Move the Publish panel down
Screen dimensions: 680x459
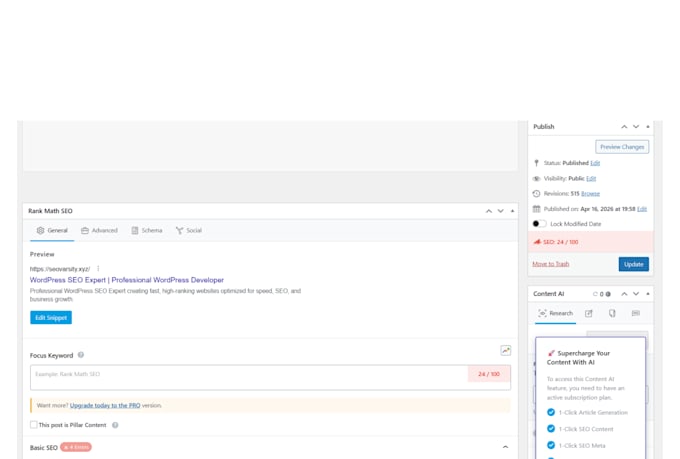pyautogui.click(x=636, y=127)
